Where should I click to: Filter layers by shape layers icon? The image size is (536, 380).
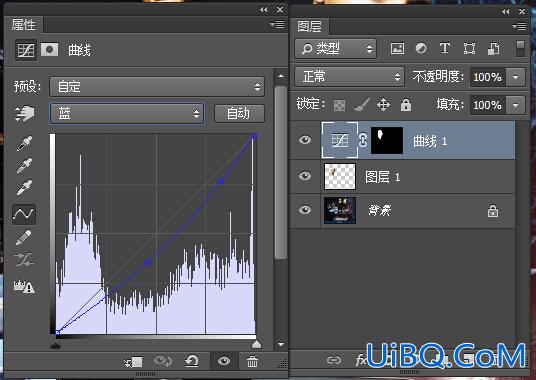[x=469, y=48]
